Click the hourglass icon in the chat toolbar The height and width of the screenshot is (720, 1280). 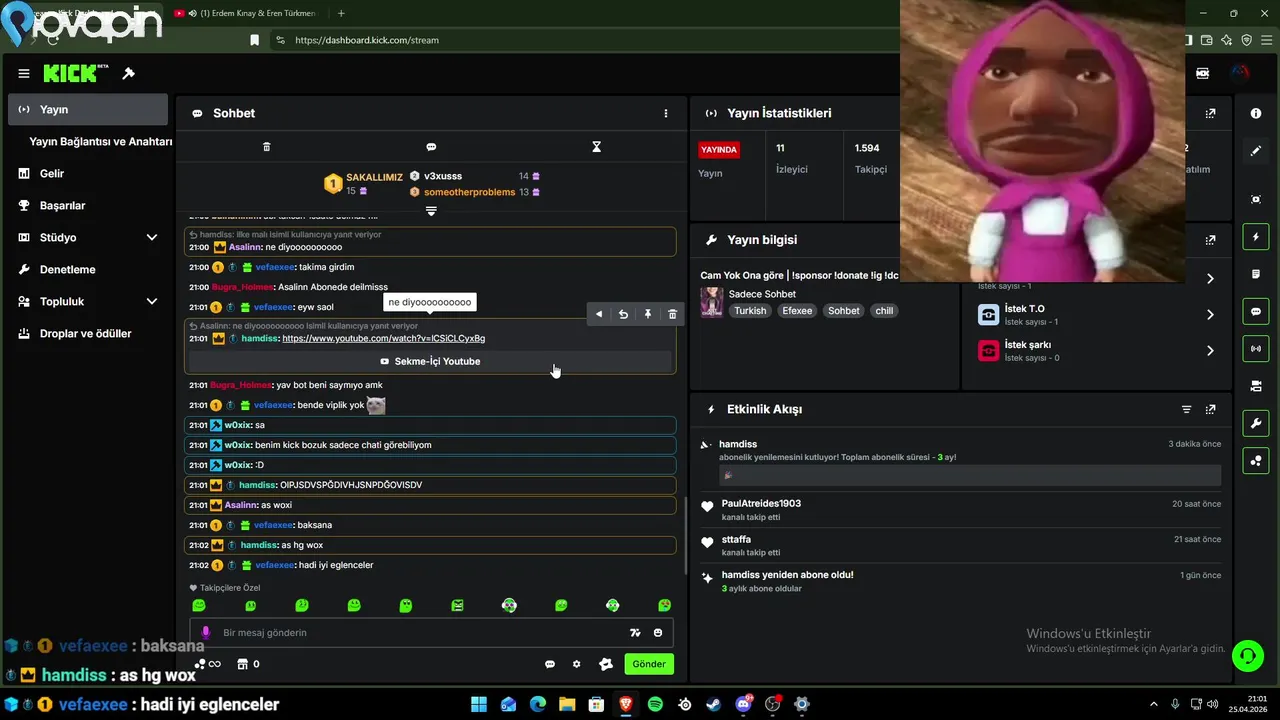597,147
